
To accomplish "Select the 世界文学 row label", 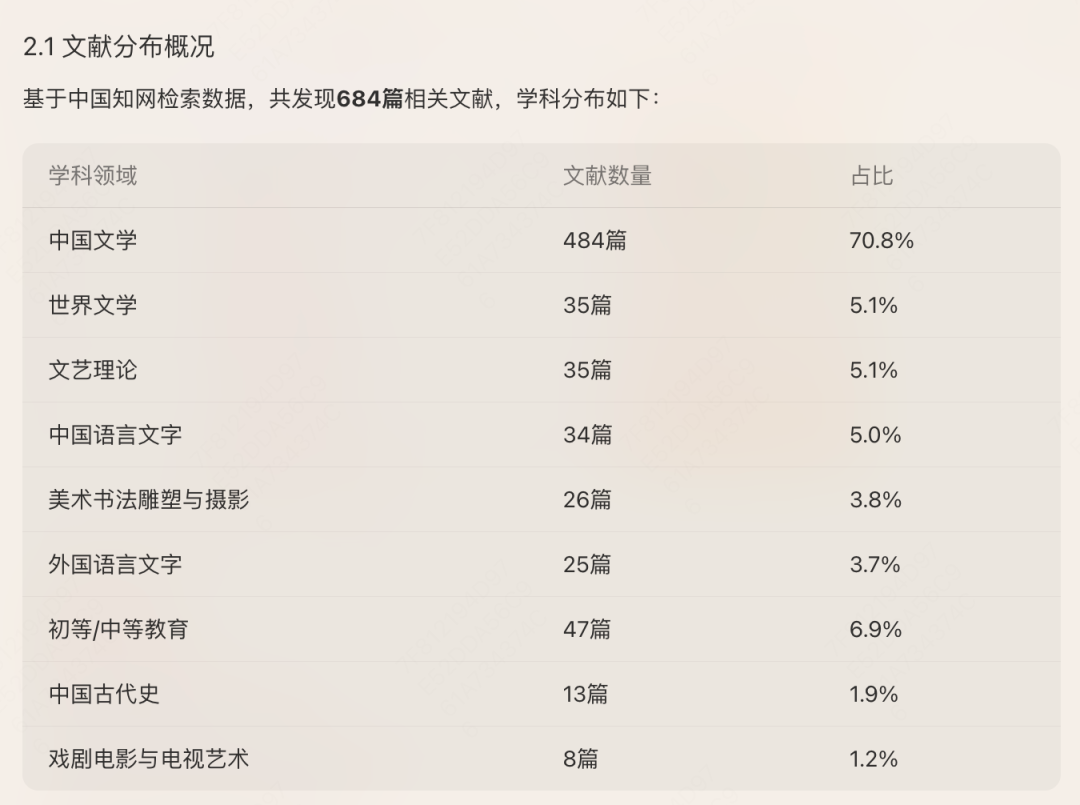I will [x=93, y=305].
